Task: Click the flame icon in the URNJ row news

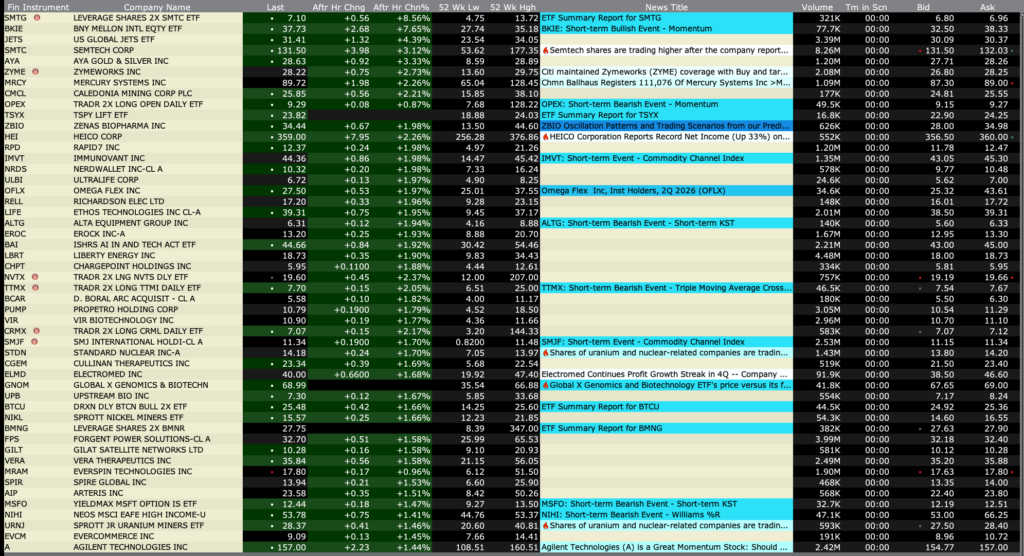Action: (545, 525)
